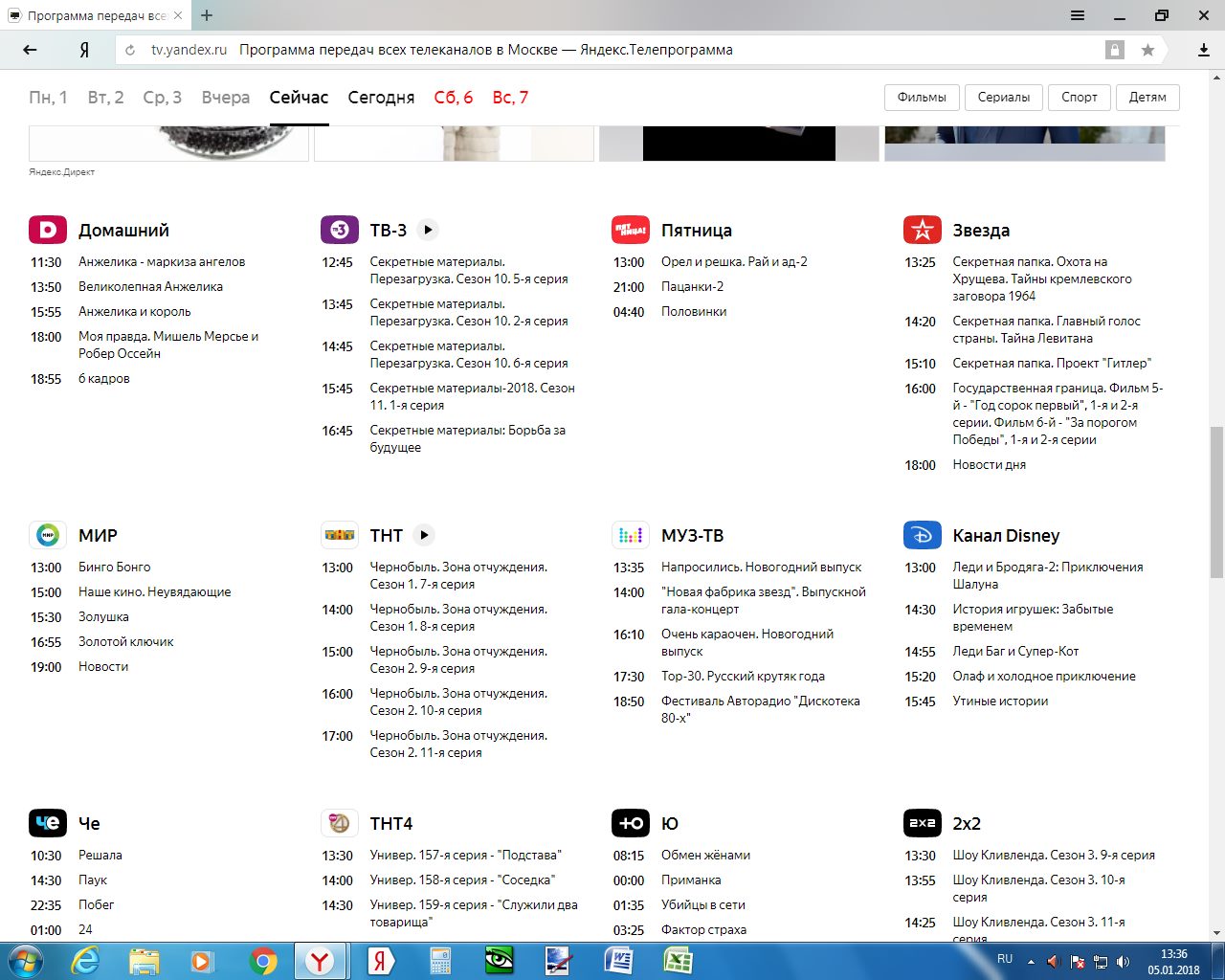Select the Ср, 3 day tab
This screenshot has height=980, width=1225.
pyautogui.click(x=163, y=97)
